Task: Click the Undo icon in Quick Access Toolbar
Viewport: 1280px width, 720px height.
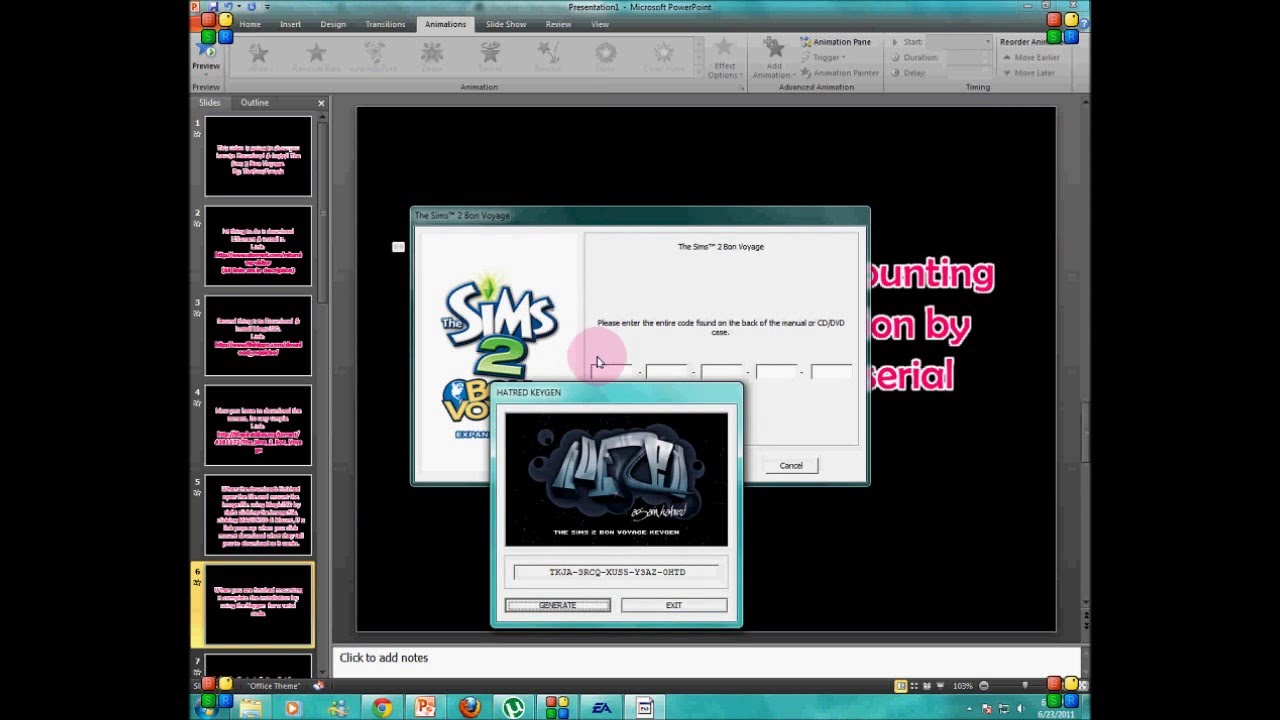Action: [x=229, y=7]
